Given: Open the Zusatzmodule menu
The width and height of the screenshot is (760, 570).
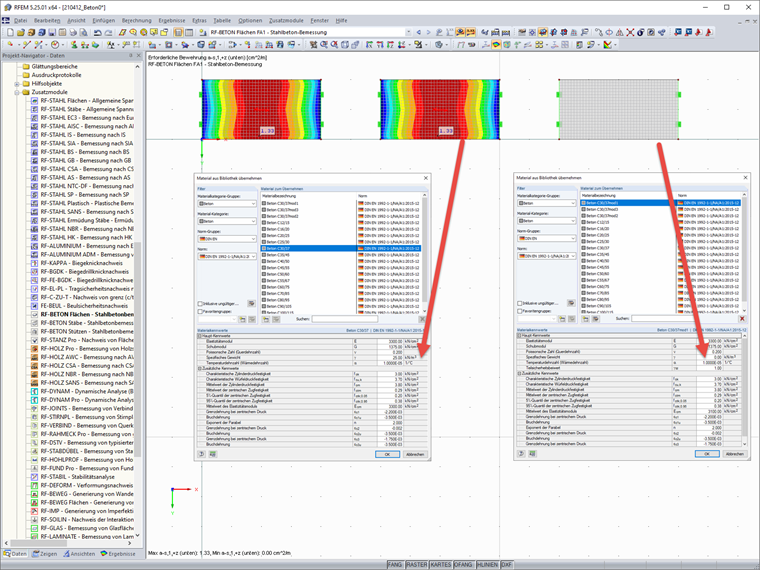Looking at the screenshot, I should tap(286, 20).
